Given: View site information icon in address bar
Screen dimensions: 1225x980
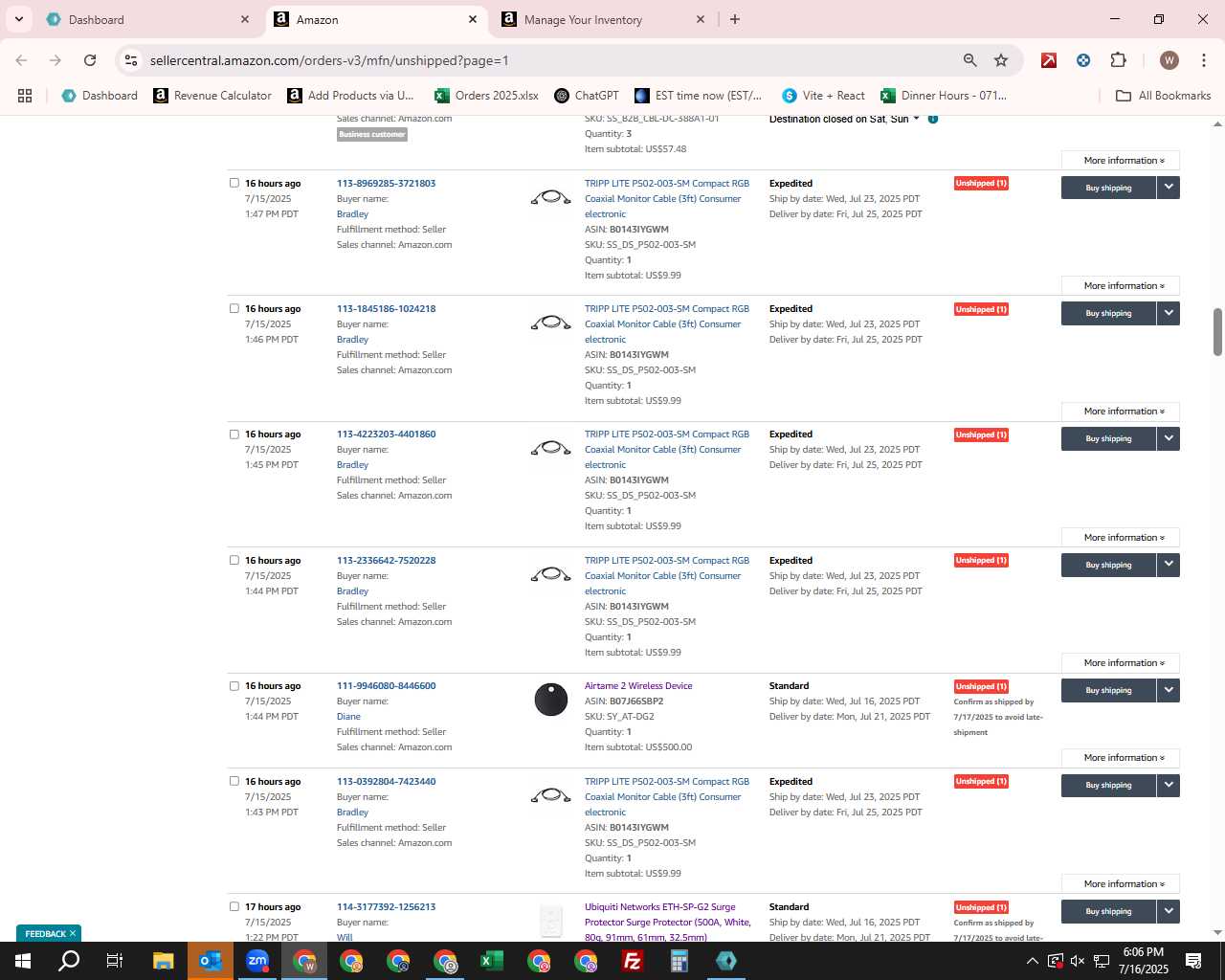Looking at the screenshot, I should [131, 60].
